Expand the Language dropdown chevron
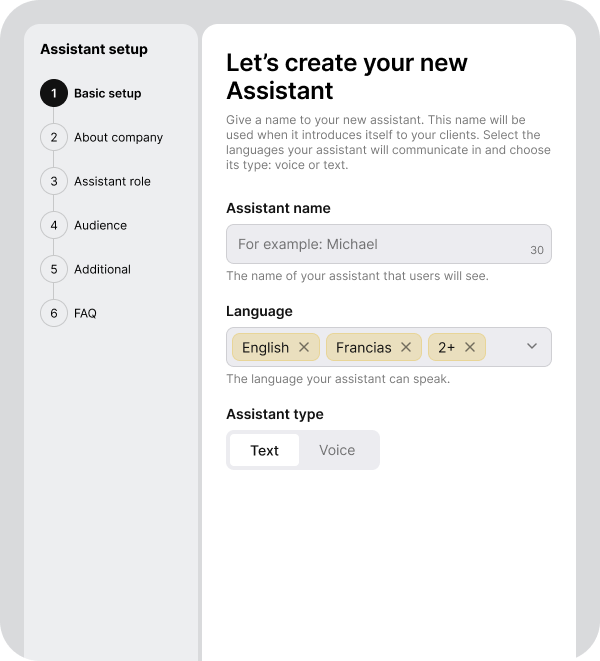This screenshot has width=600, height=661. click(532, 346)
